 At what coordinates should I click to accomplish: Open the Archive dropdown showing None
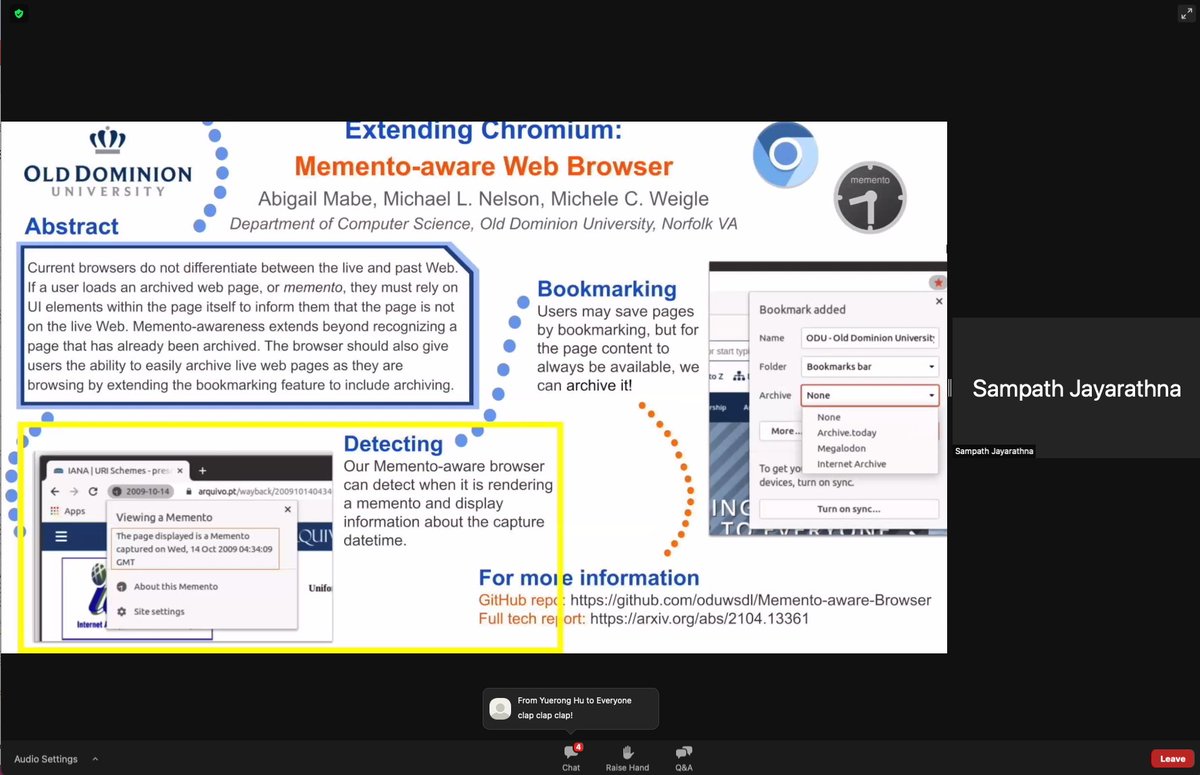click(x=870, y=395)
